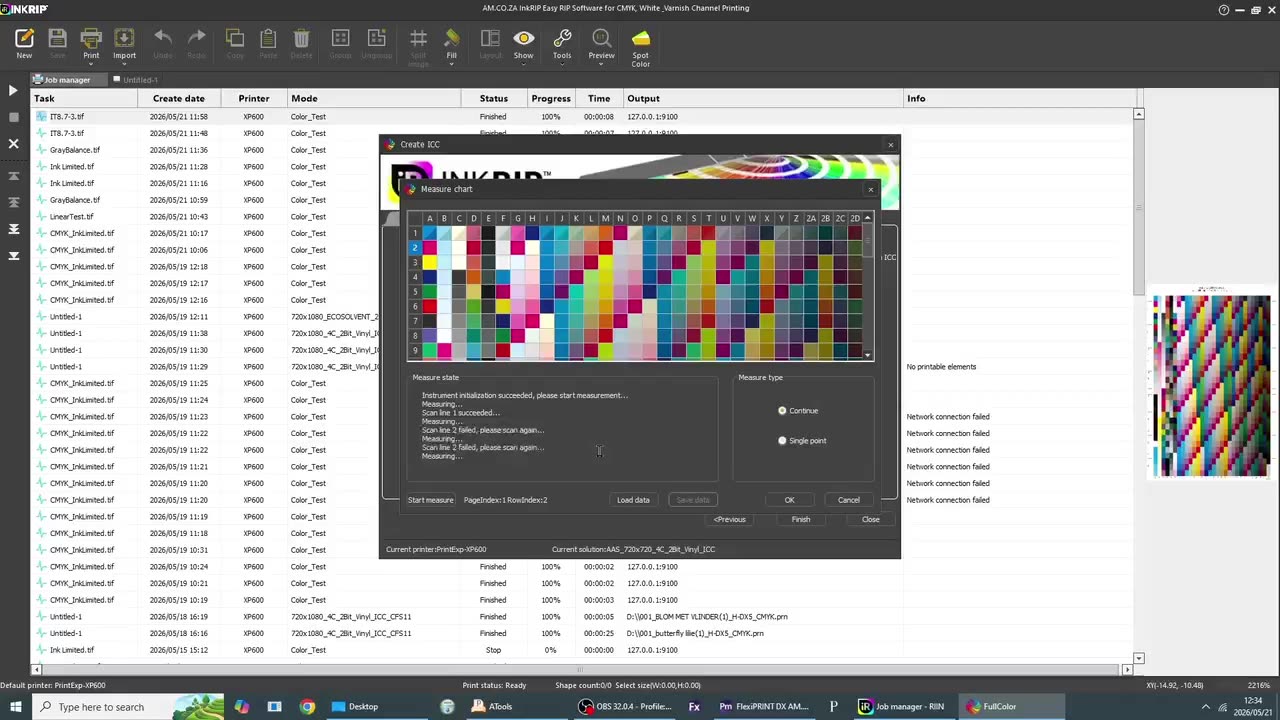Screen dimensions: 1280x720
Task: Open the help question mark icon in title bar
Action: pos(1224,9)
